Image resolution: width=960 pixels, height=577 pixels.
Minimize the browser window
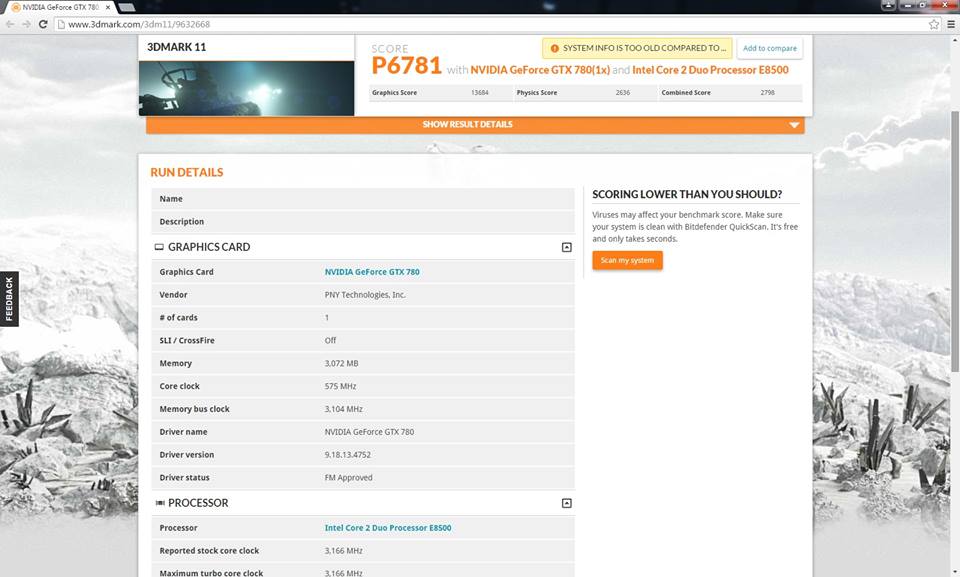[907, 6]
